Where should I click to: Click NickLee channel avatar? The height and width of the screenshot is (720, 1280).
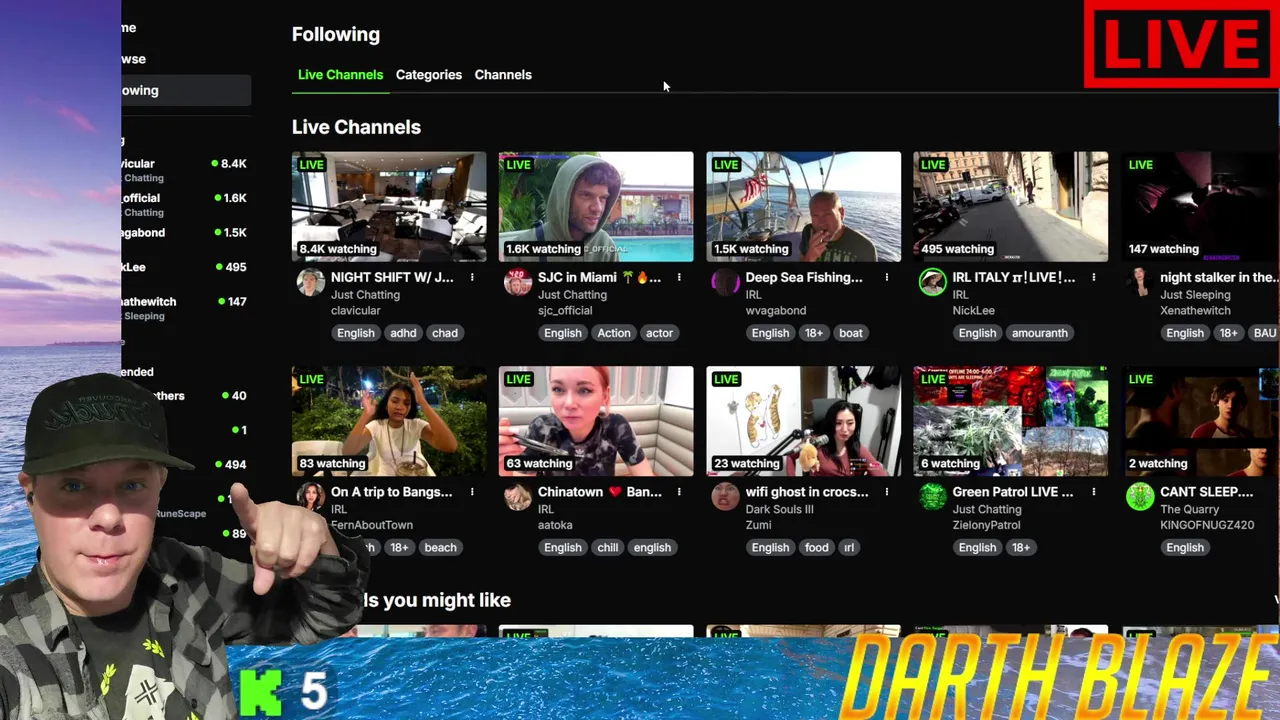[x=932, y=282]
